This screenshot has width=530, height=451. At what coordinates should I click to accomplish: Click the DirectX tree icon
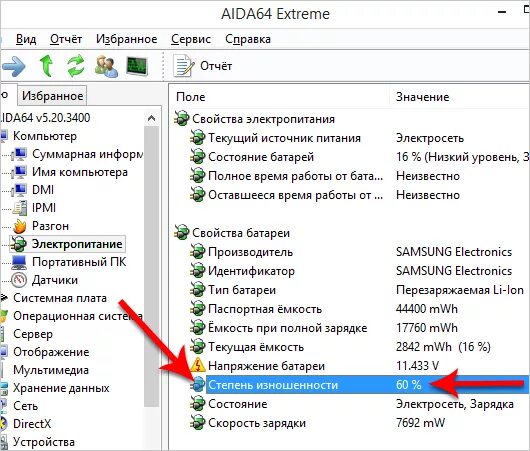click(x=3, y=424)
